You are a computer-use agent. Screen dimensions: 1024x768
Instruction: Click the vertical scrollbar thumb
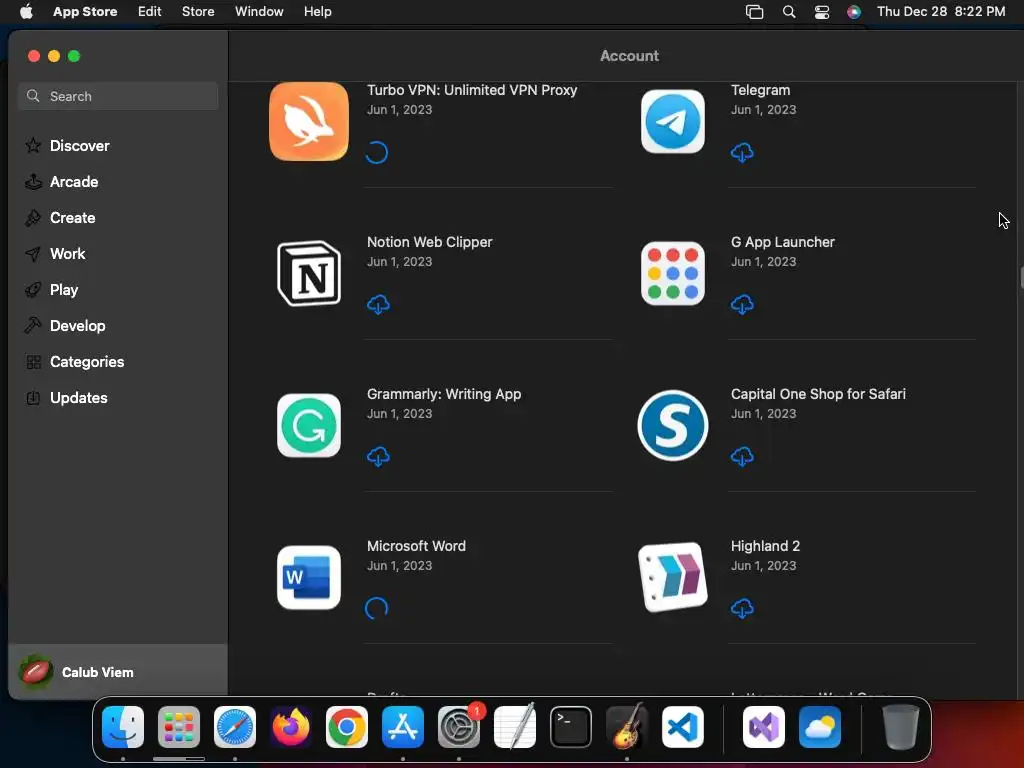click(x=1021, y=277)
